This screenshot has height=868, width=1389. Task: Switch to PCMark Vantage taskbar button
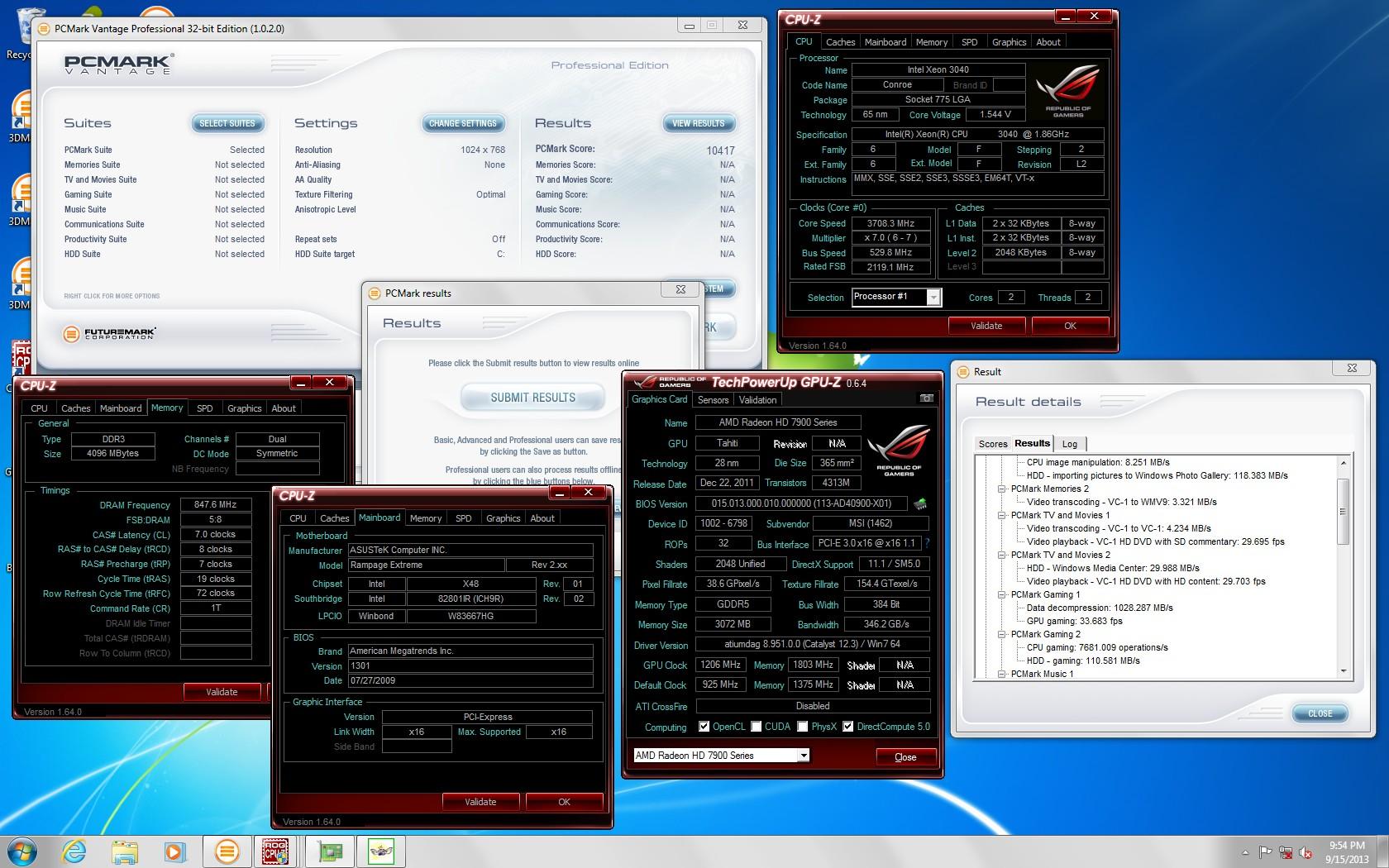tap(227, 851)
